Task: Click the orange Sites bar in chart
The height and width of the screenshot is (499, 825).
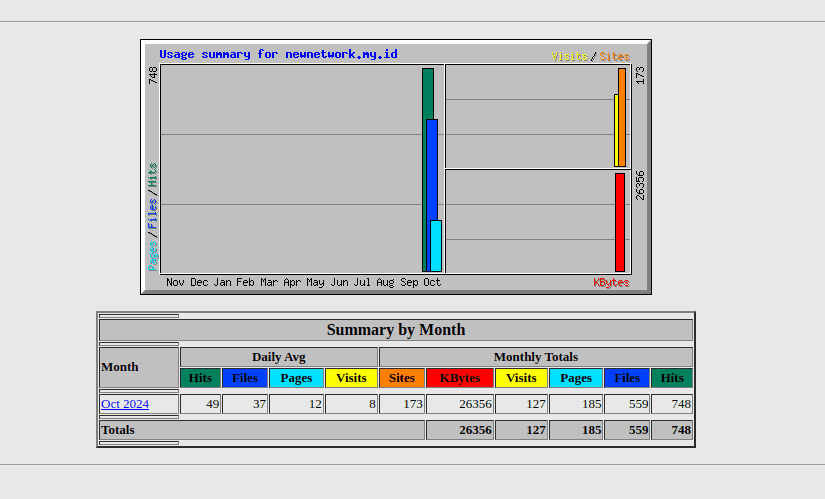Action: click(x=622, y=116)
